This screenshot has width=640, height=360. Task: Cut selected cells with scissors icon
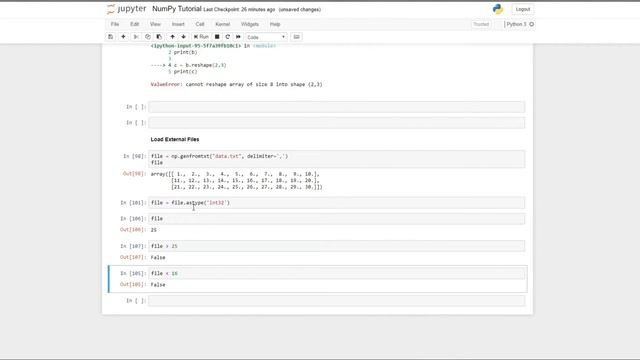tap(136, 37)
